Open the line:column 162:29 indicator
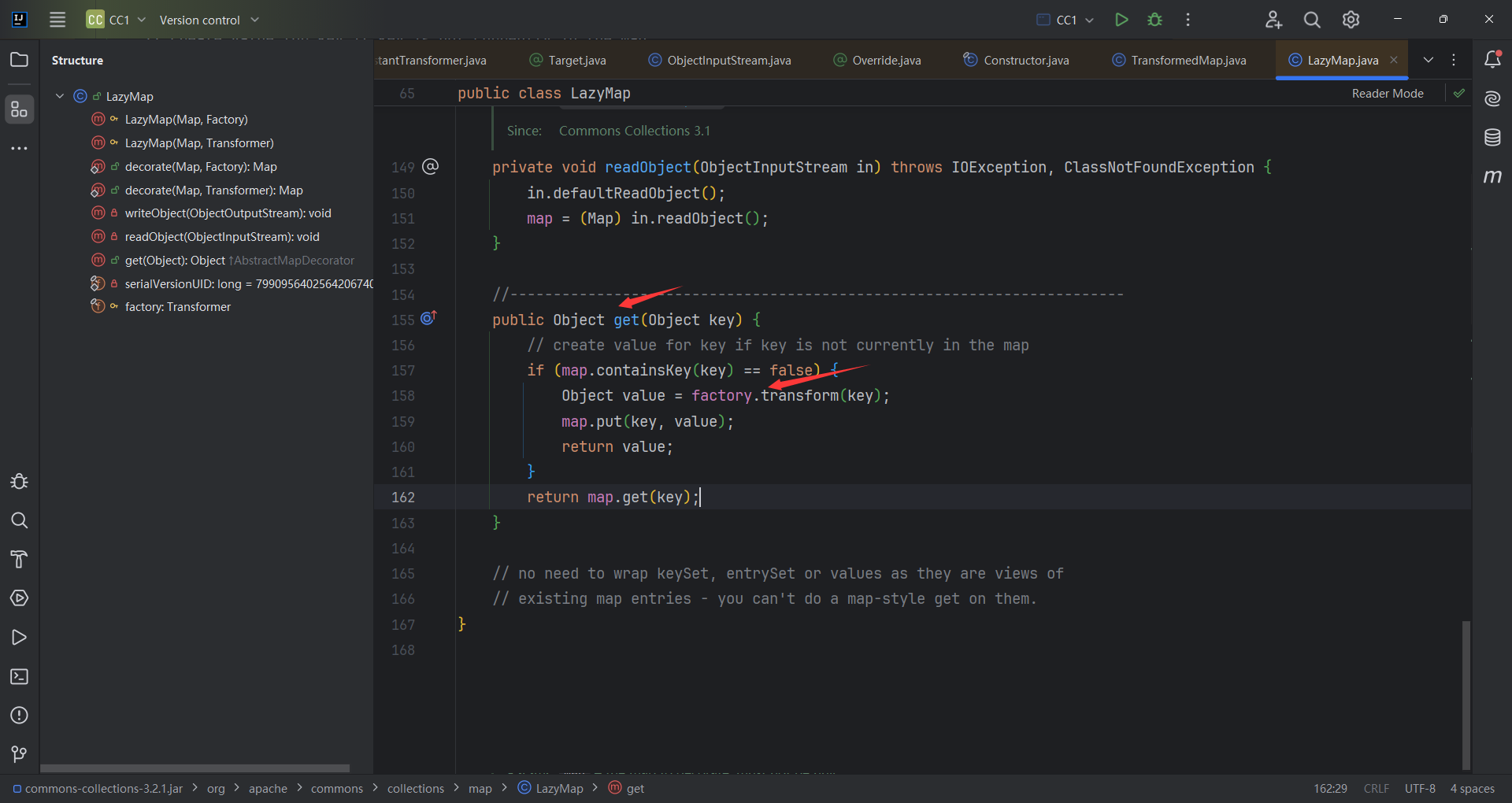This screenshot has width=1512, height=803. tap(1330, 788)
